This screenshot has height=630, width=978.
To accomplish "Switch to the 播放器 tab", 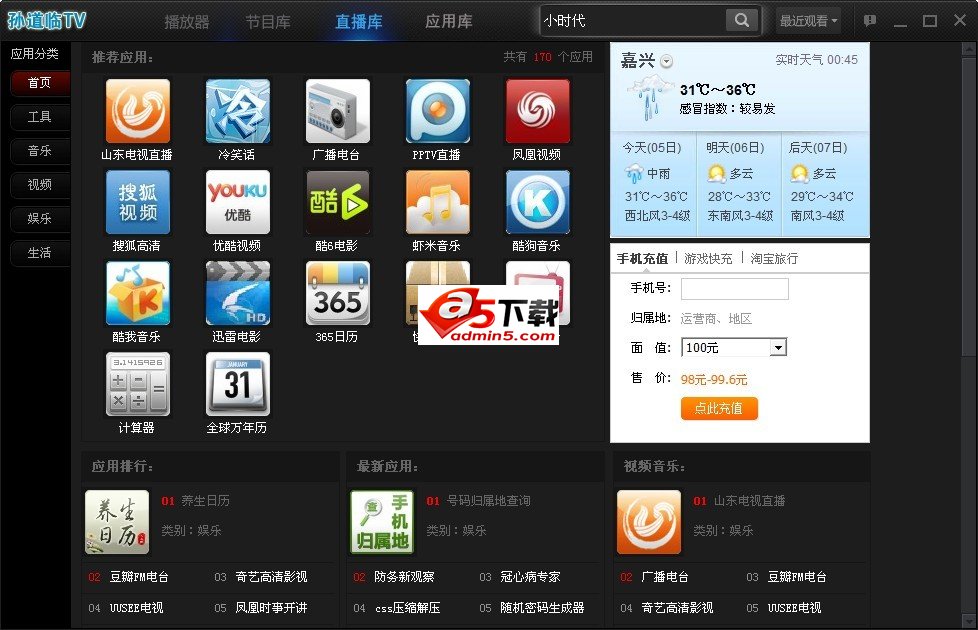I will pyautogui.click(x=186, y=22).
